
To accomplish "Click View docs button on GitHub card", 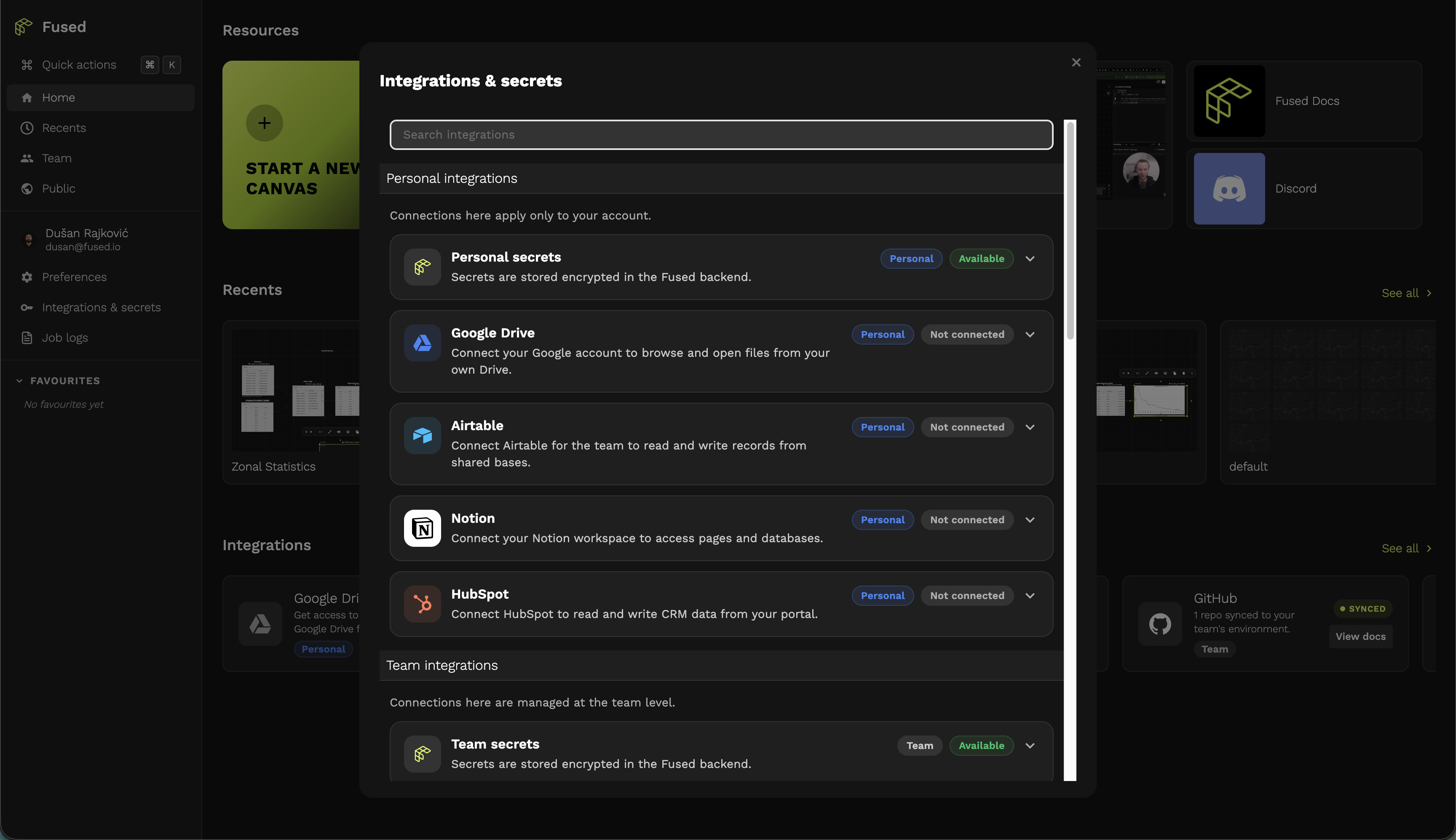I will coord(1360,637).
